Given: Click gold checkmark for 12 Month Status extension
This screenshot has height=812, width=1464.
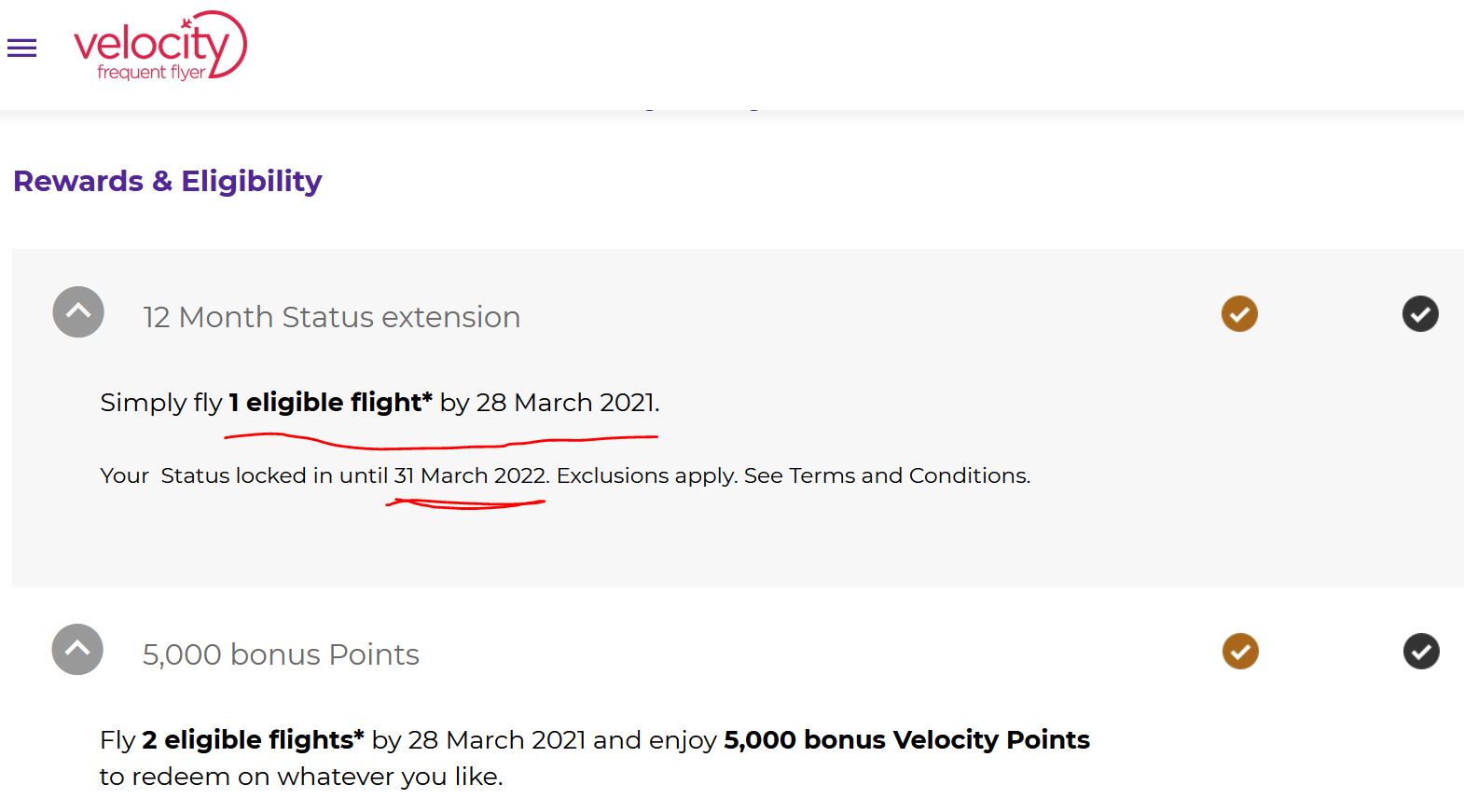Looking at the screenshot, I should [1239, 314].
